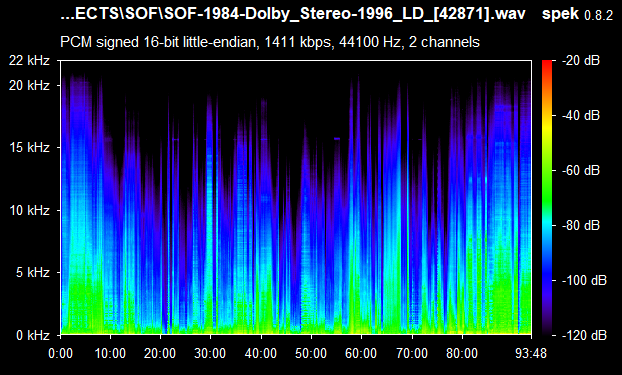622x375 pixels.
Task: Click the -120 dB scale label
Action: click(584, 335)
